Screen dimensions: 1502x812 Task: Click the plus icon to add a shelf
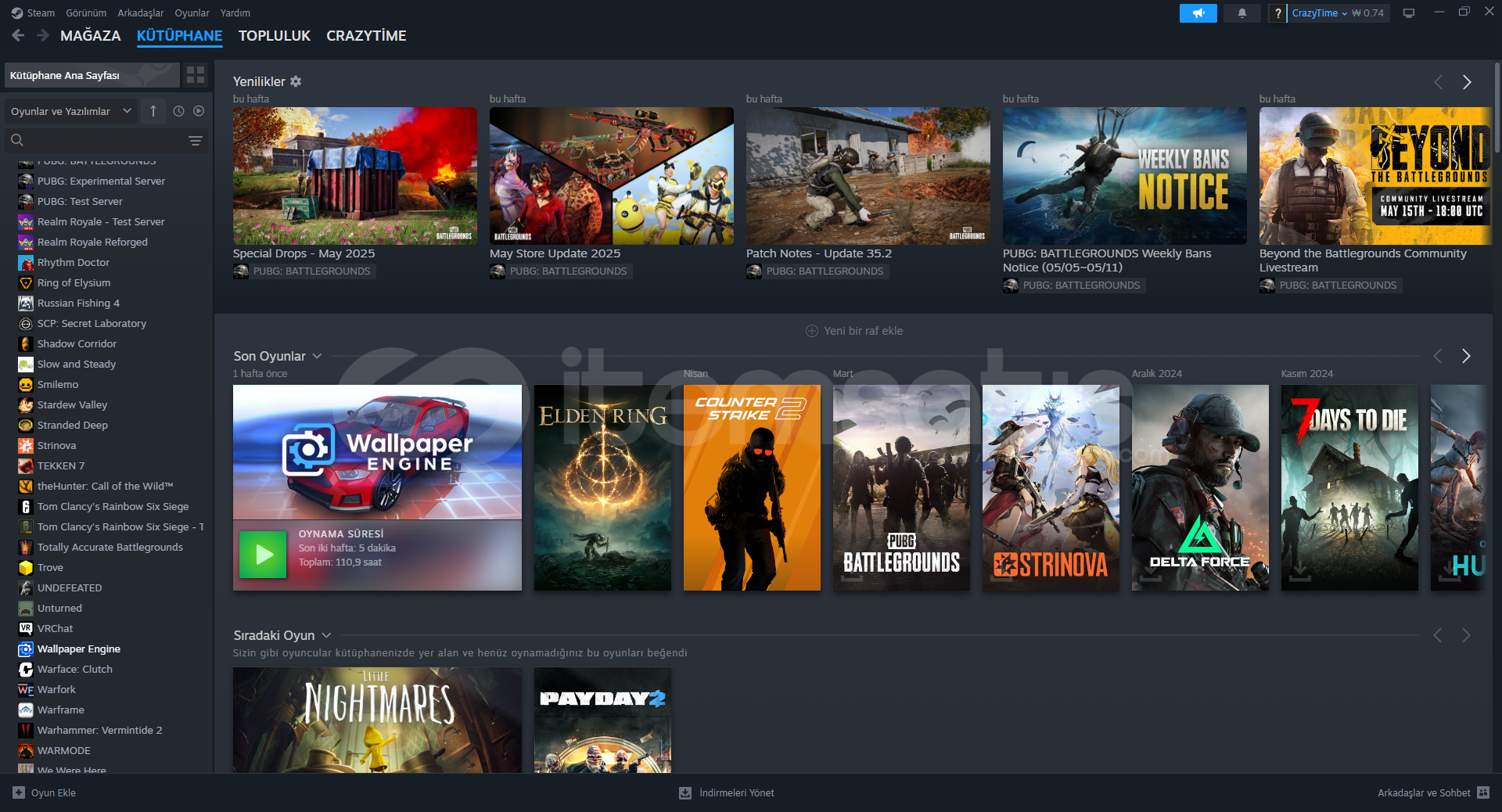coord(812,331)
